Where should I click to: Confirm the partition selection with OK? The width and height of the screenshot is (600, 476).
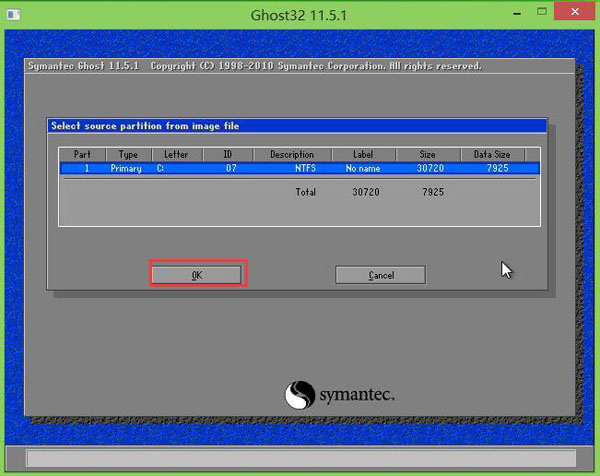(196, 275)
